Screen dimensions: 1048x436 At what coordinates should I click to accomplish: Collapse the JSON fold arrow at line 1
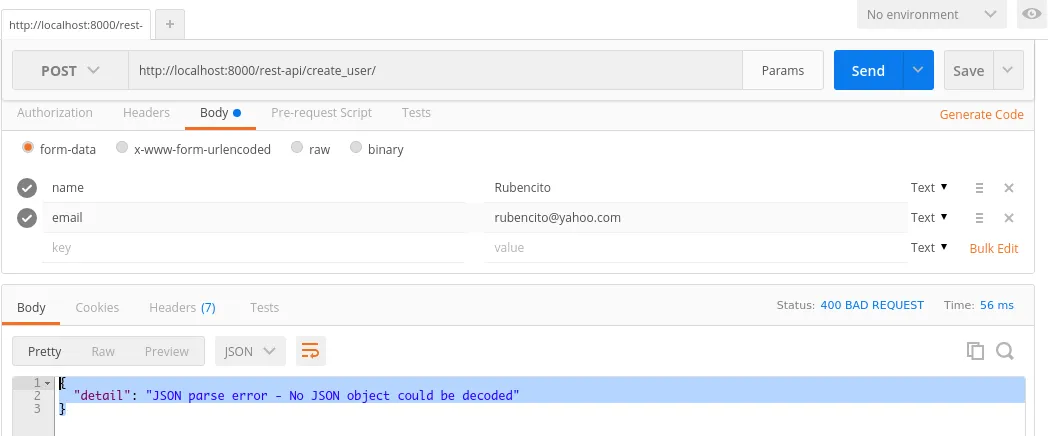(x=47, y=383)
